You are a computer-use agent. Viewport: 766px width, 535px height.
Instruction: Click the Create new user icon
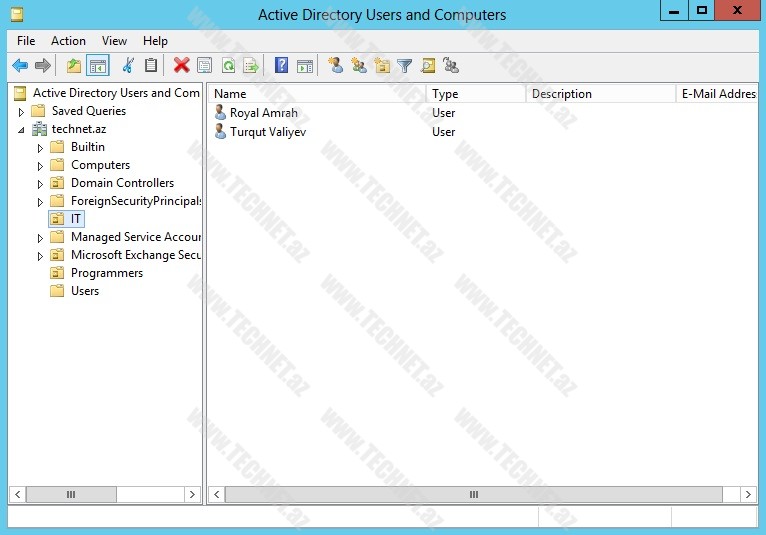tap(335, 66)
